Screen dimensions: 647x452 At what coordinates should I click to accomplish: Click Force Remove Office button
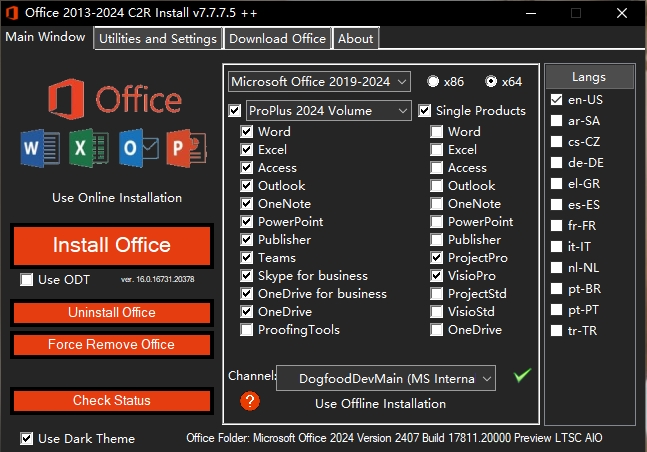[x=112, y=345]
